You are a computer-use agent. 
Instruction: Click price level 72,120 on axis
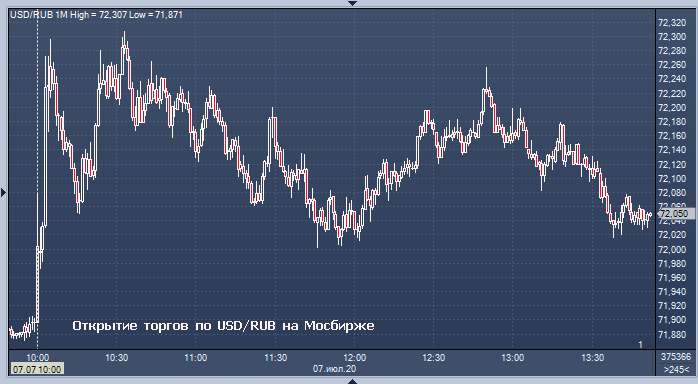point(672,165)
